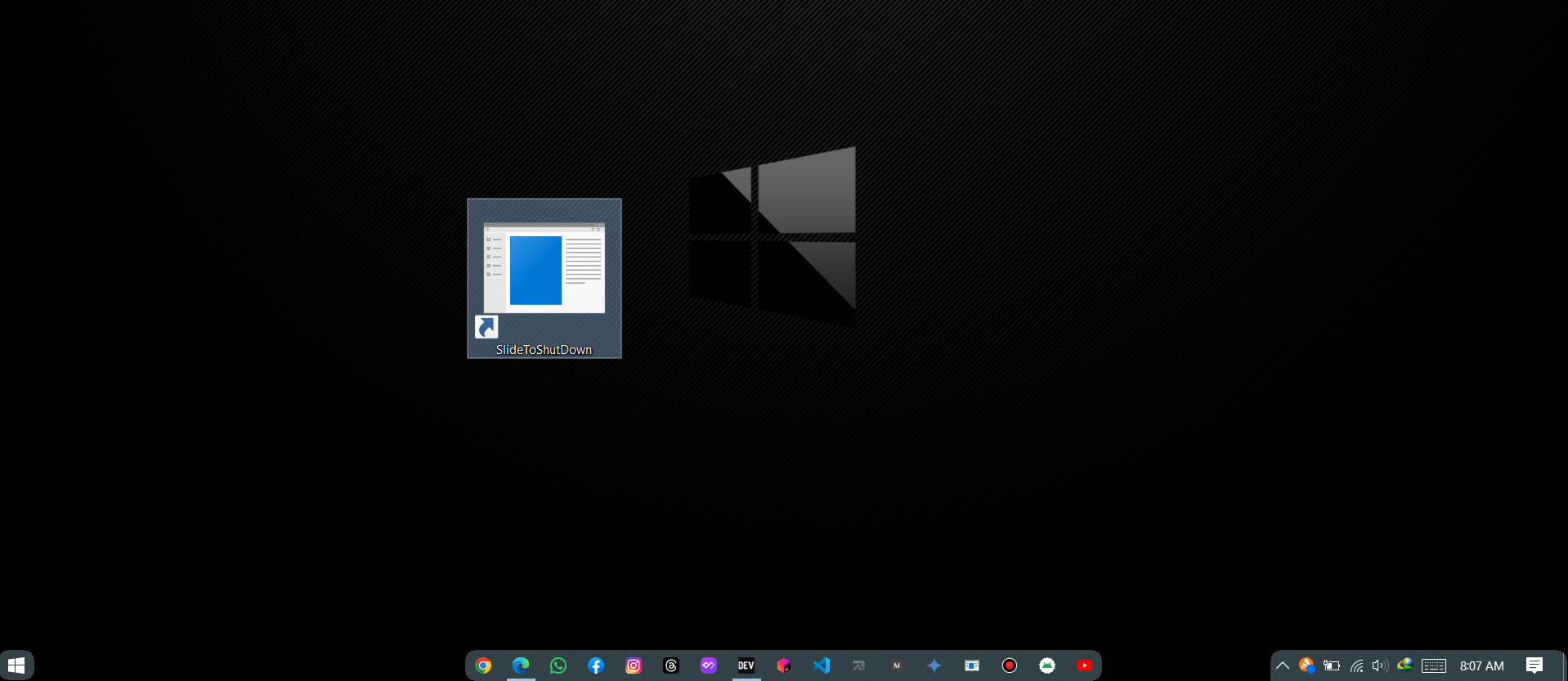Show battery status flyout

[x=1332, y=665]
